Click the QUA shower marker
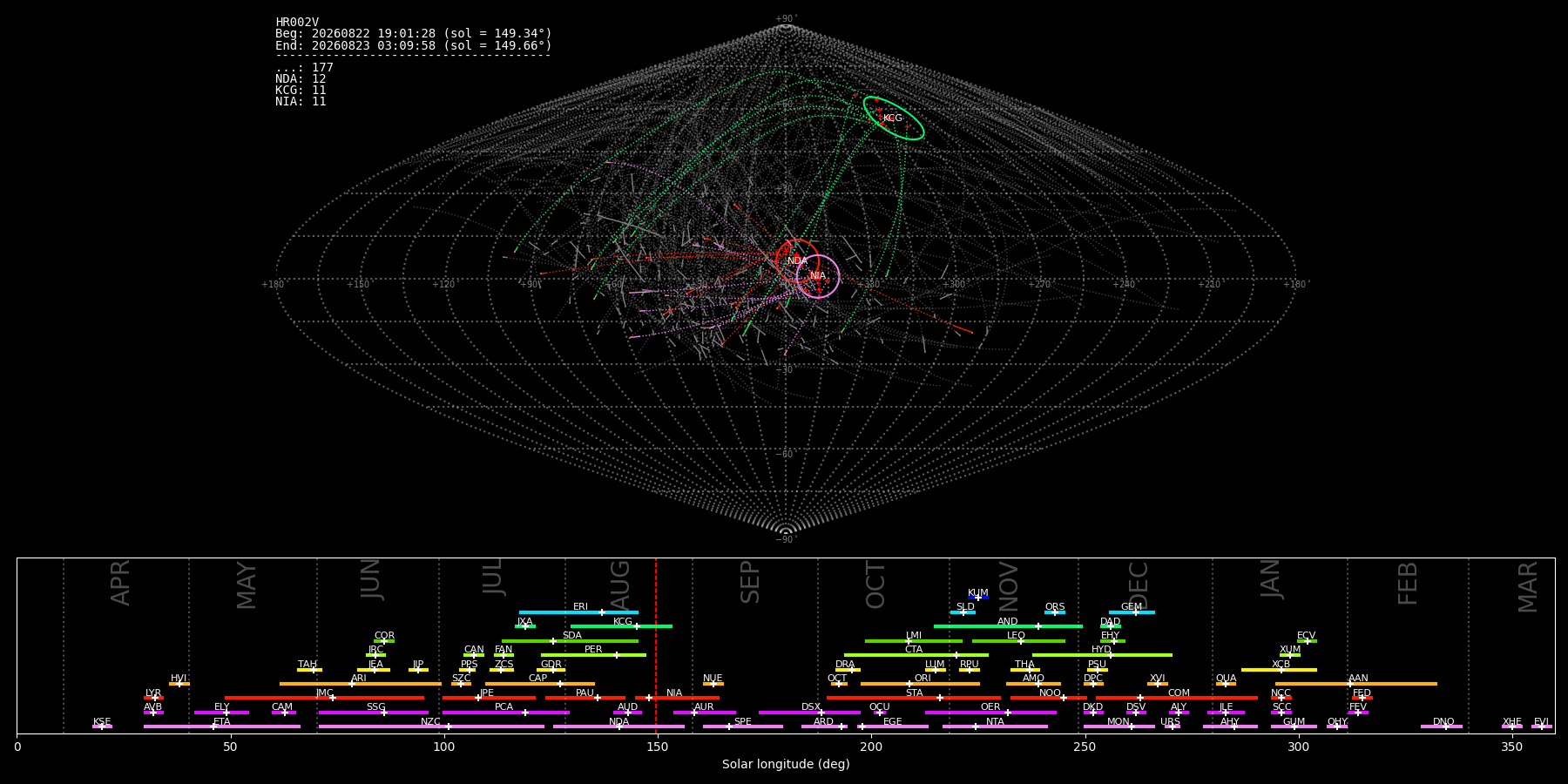1568x784 pixels. point(1226,684)
